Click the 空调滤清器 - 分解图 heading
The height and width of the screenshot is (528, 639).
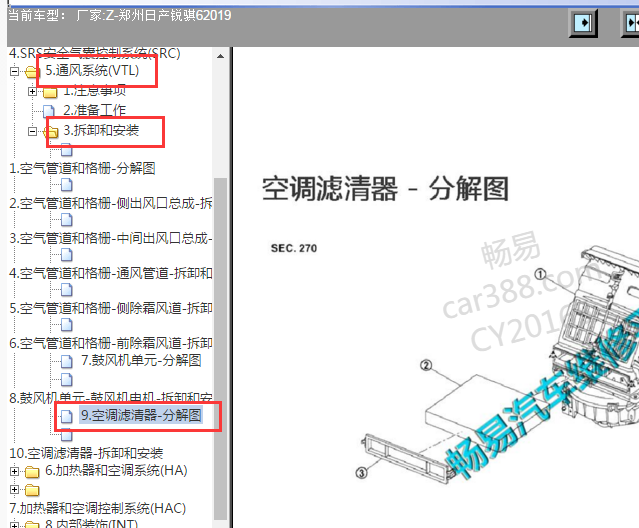click(385, 189)
